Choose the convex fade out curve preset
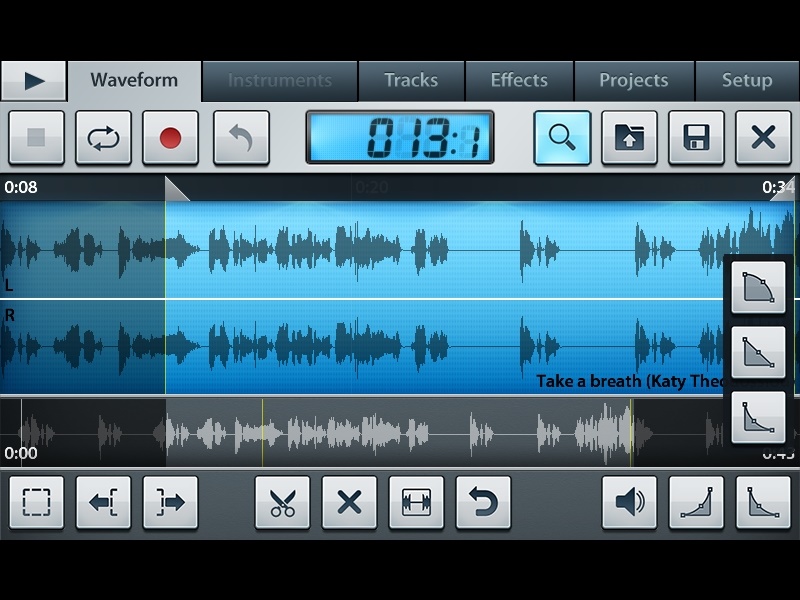The width and height of the screenshot is (800, 600). click(758, 288)
